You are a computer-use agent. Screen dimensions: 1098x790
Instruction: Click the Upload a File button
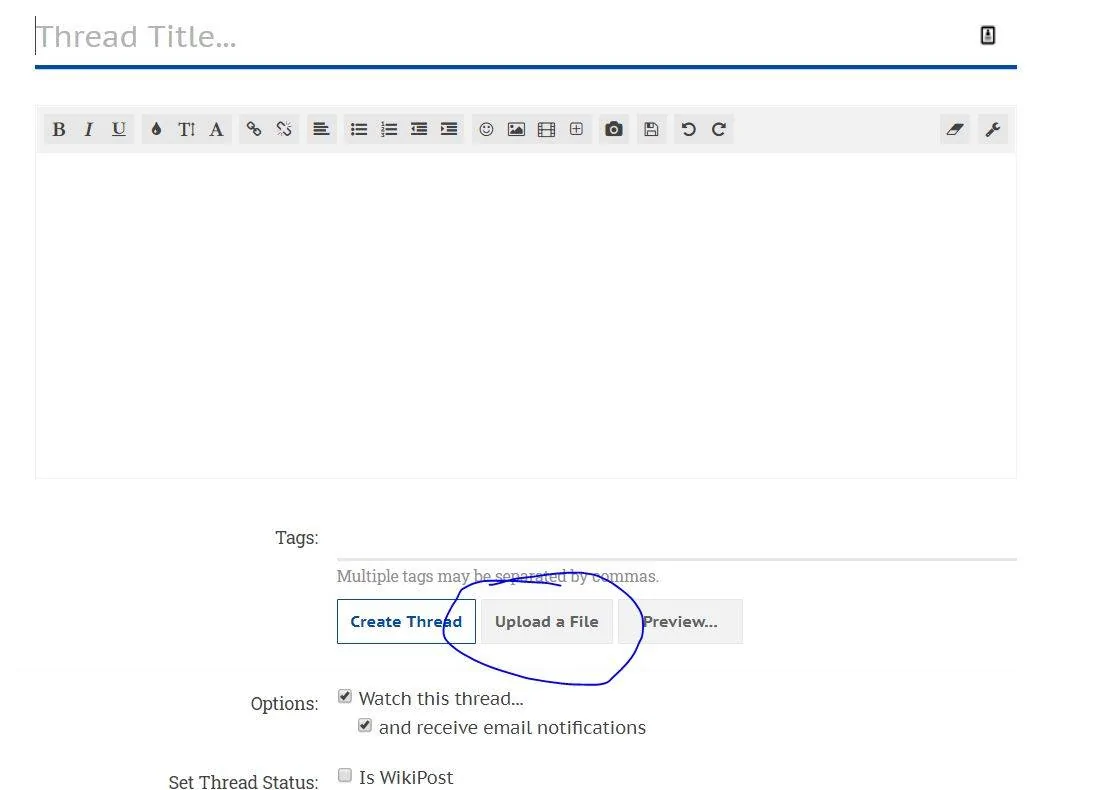547,621
